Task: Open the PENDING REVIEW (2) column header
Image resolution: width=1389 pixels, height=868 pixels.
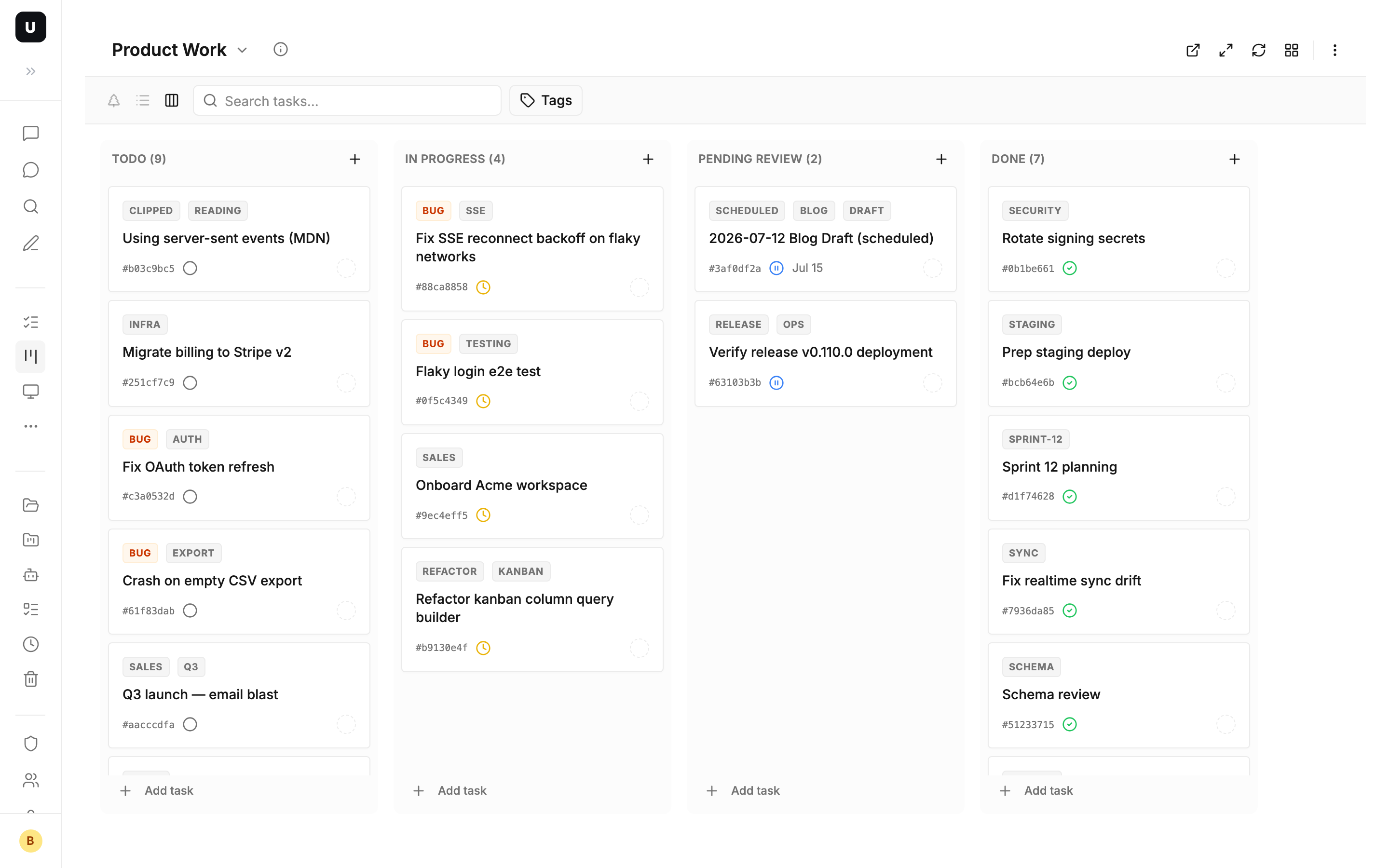Action: pos(760,159)
